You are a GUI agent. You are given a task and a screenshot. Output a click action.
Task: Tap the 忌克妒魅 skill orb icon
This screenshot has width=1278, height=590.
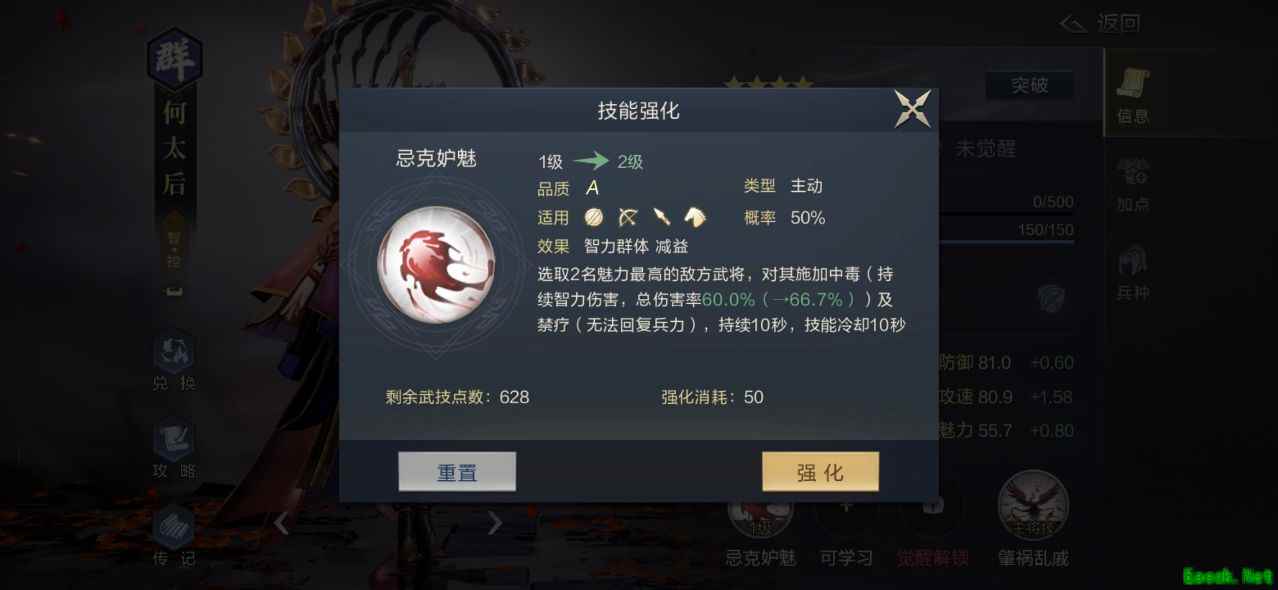[436, 264]
